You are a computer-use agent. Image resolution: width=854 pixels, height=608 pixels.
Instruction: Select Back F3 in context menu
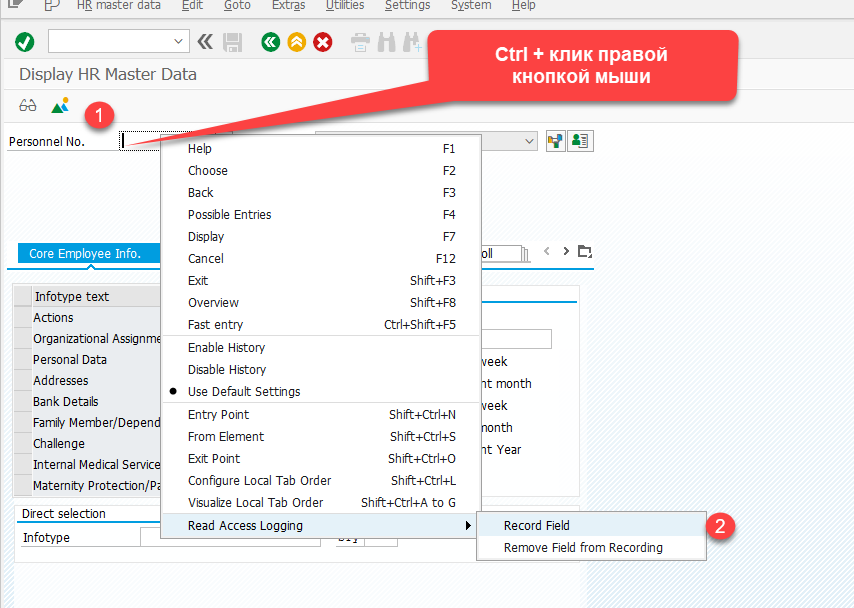coord(321,193)
